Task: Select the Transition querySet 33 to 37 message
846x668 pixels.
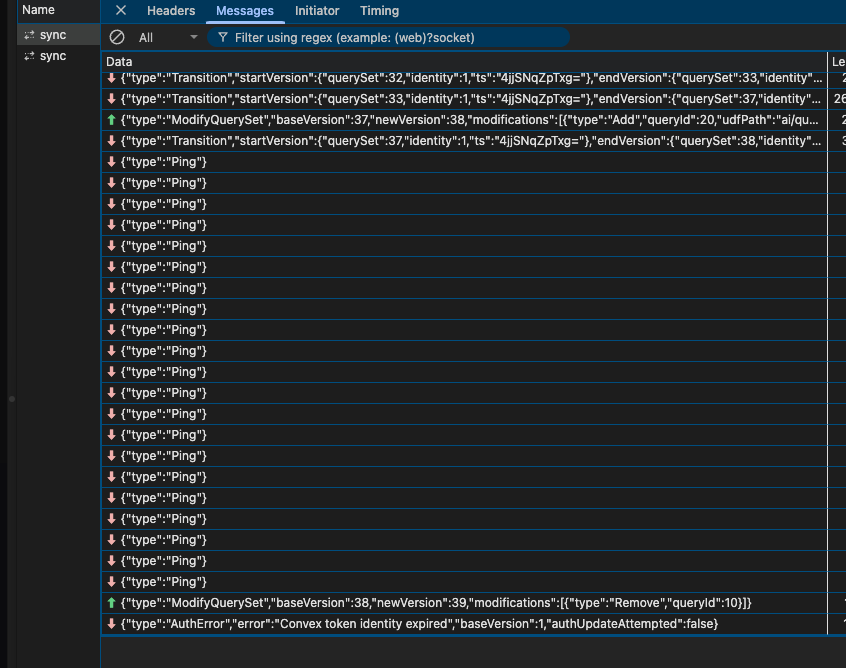Action: [464, 99]
